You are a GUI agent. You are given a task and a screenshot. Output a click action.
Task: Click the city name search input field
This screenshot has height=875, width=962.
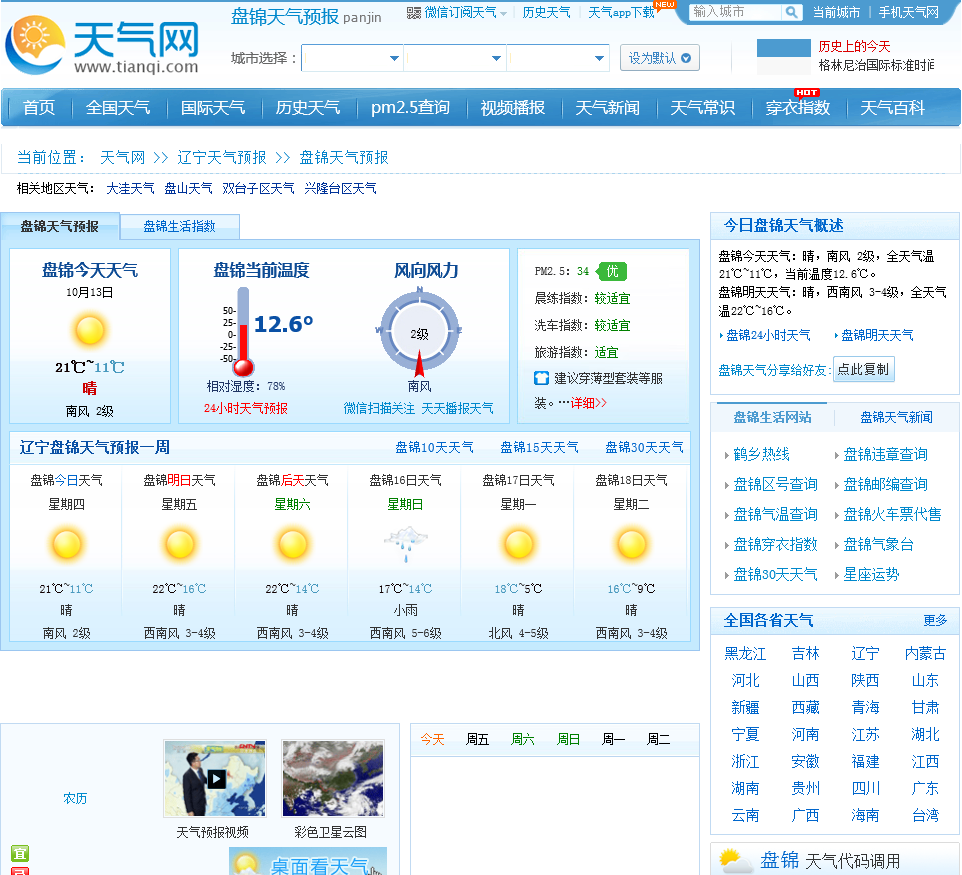736,12
